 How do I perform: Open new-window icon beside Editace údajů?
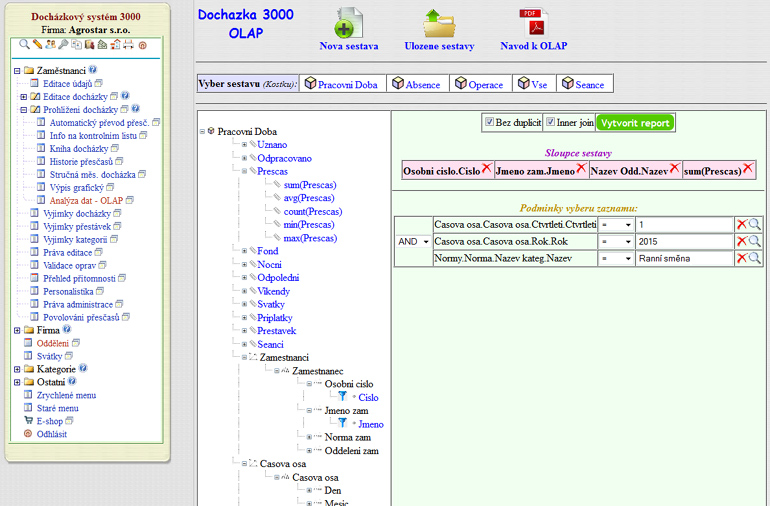pos(99,83)
